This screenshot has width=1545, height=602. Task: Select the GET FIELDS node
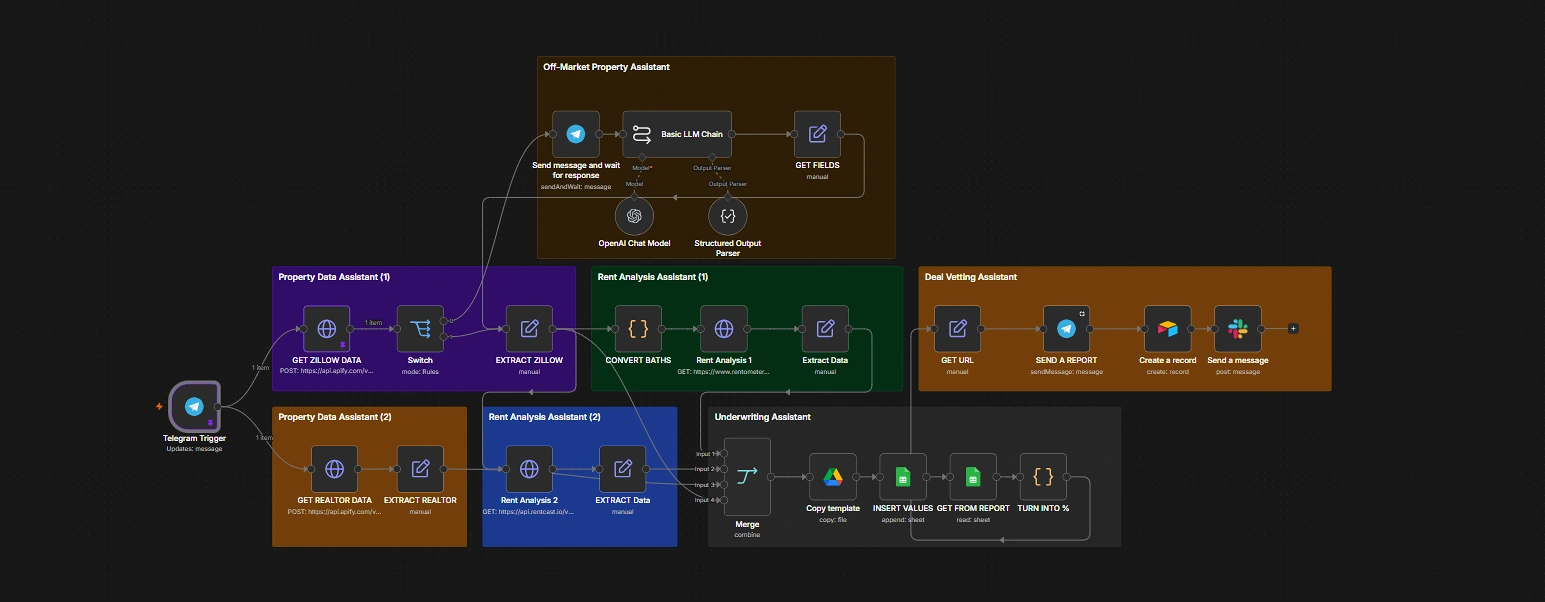coord(817,134)
